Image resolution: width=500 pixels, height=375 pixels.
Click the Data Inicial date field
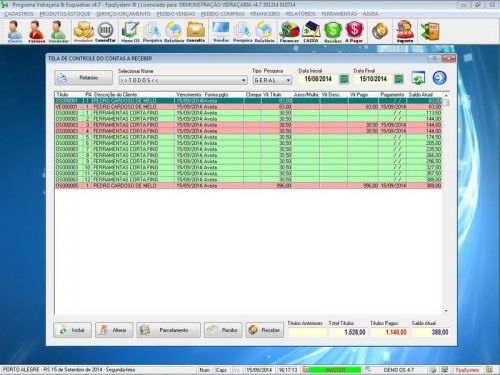tap(318, 79)
